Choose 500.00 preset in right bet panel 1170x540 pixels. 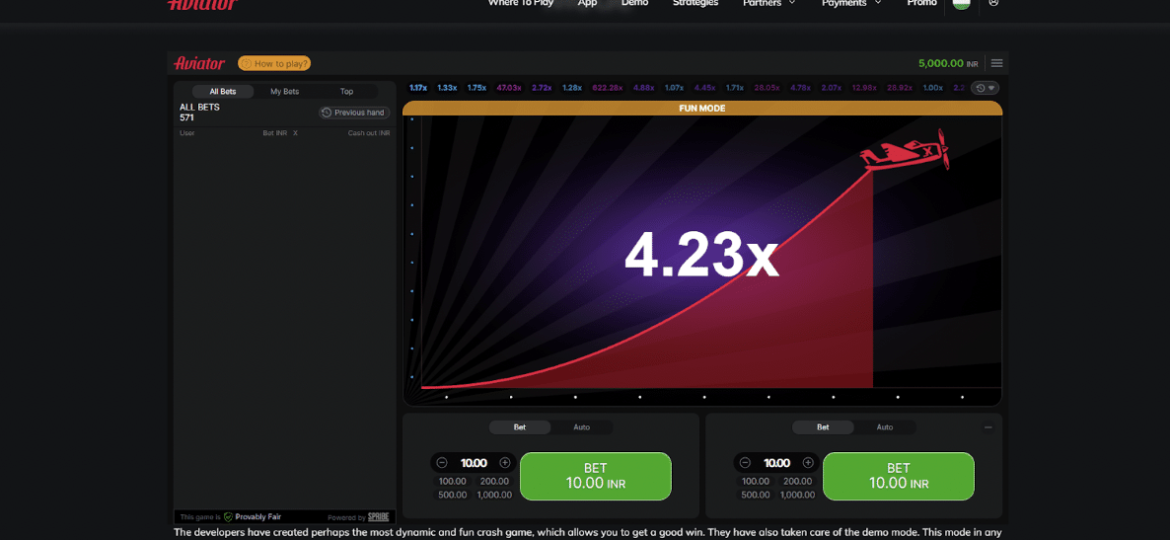point(755,495)
